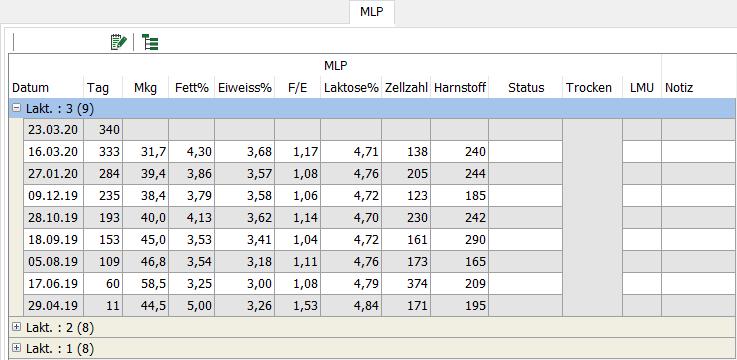Select the date cell 29.04.19
The width and height of the screenshot is (737, 360).
(54, 305)
